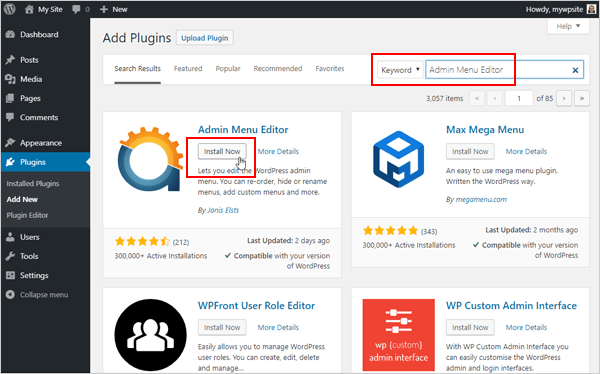Click the Dashboard gauge icon
This screenshot has height=374, width=600.
[x=10, y=34]
